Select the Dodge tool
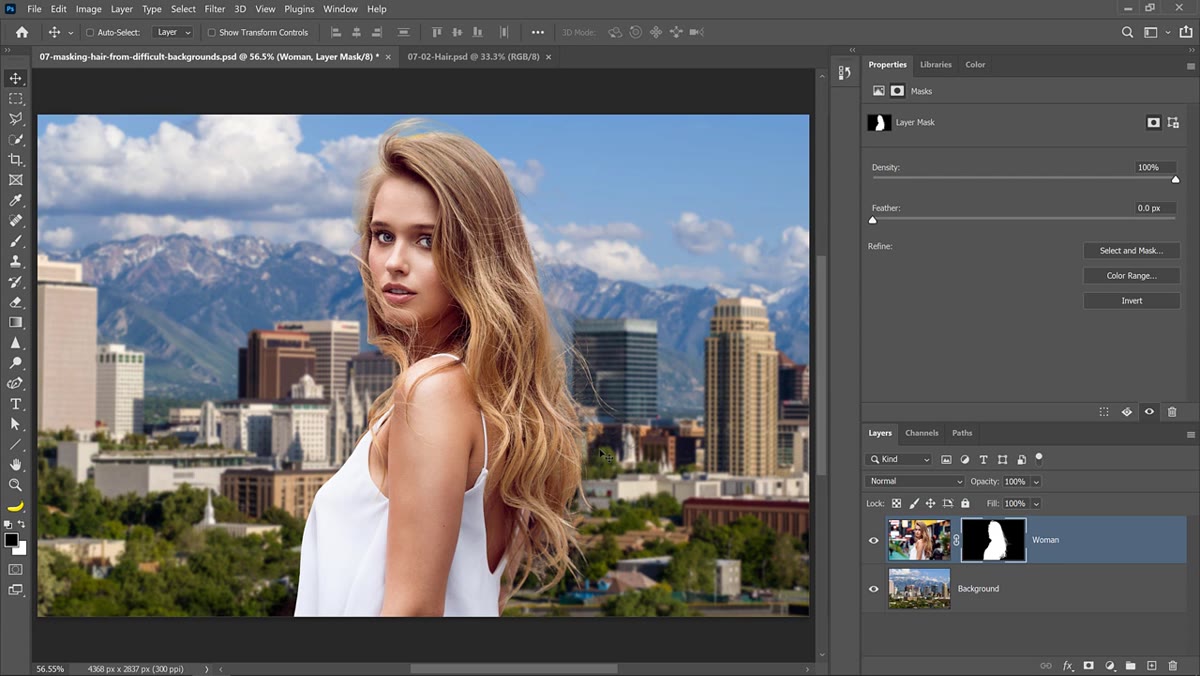Viewport: 1200px width, 676px height. (15, 363)
